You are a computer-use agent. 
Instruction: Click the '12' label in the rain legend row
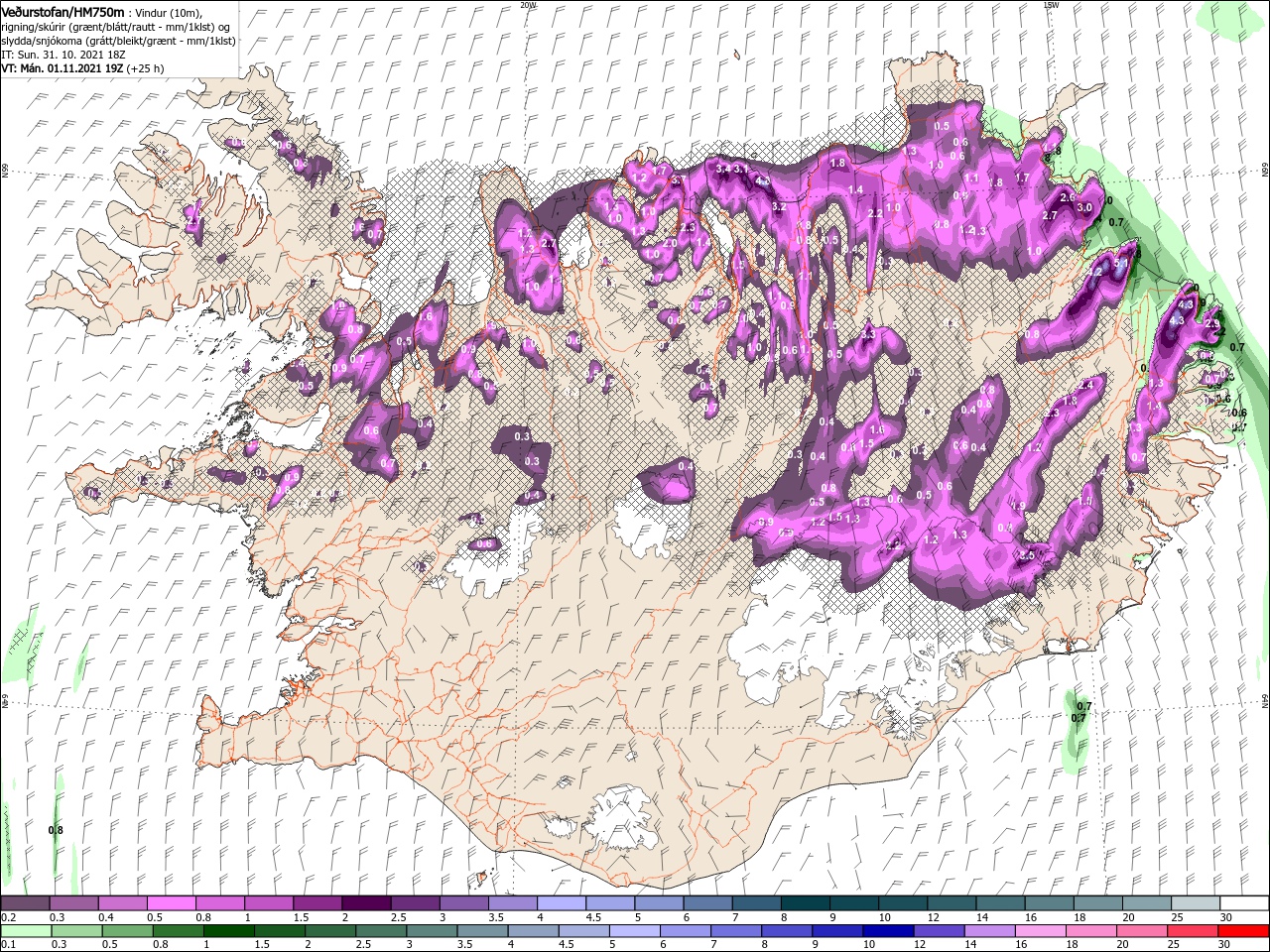[x=920, y=945]
